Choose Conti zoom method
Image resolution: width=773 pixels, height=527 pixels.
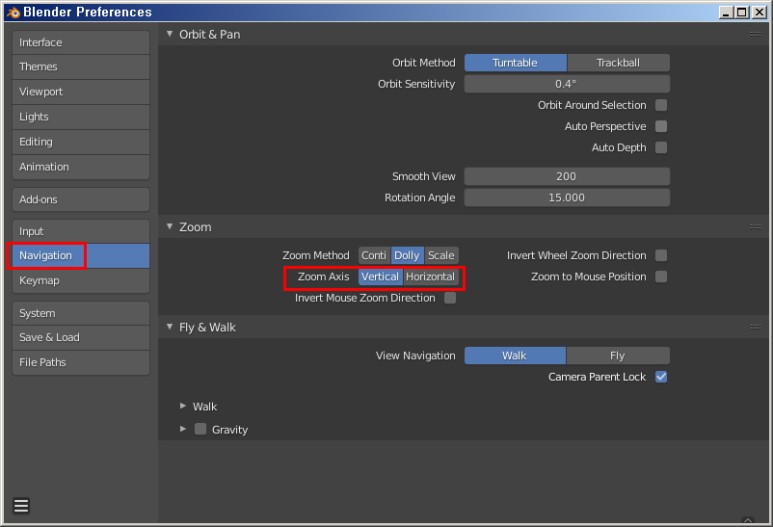pyautogui.click(x=374, y=255)
